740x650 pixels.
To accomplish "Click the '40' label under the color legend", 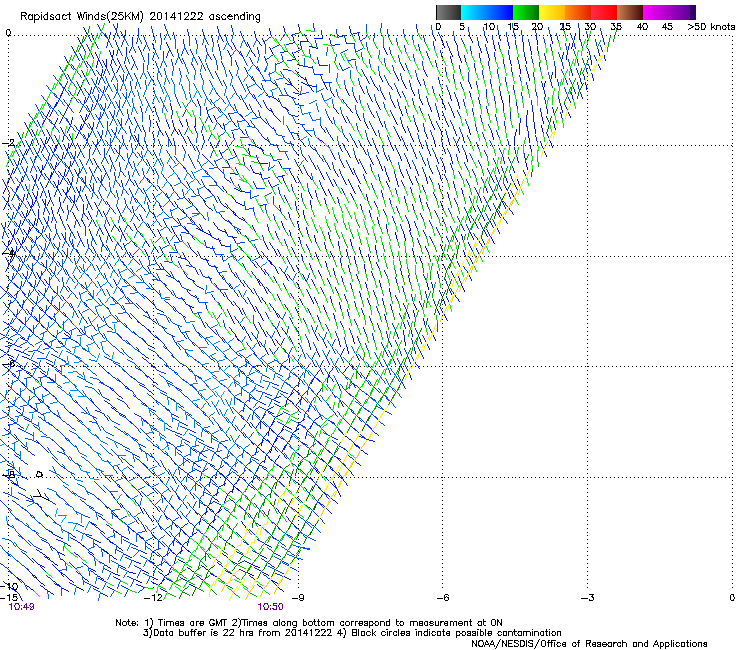I will [x=642, y=26].
